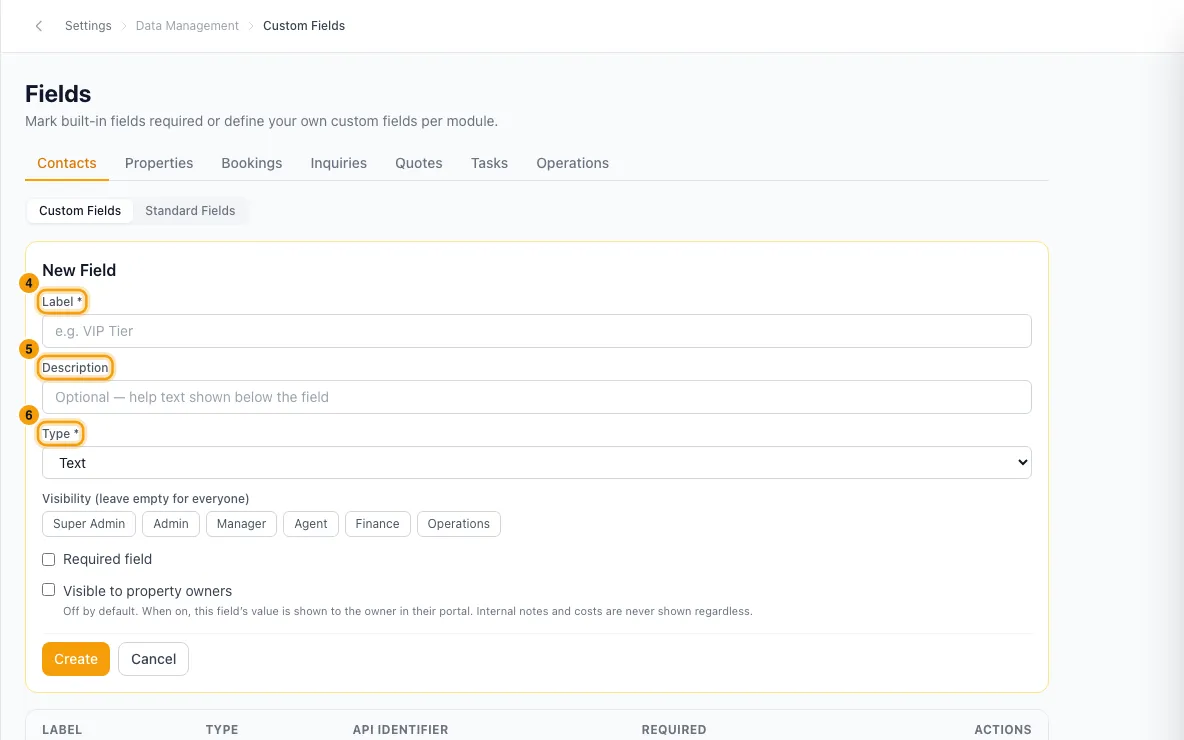Click the New Field form title

79,270
